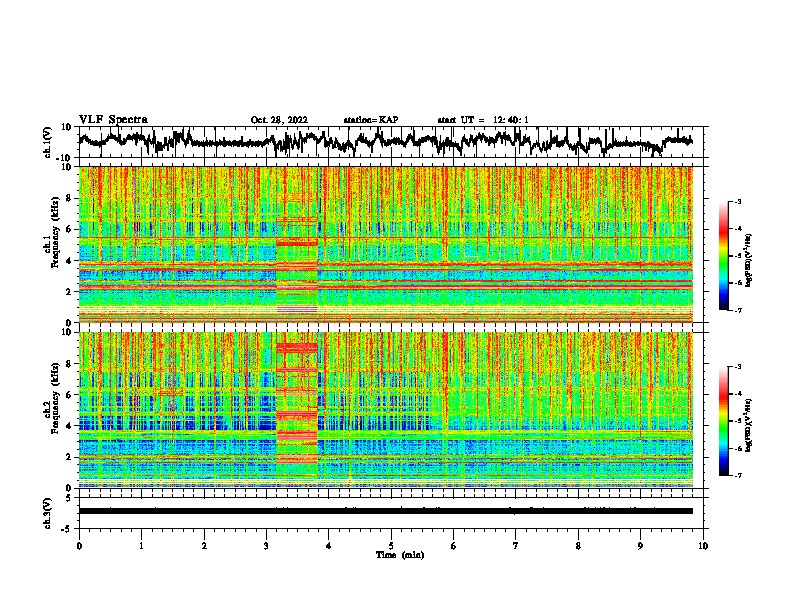Click the "8" kHz tick of ch.2 spectrogram

click(69, 364)
